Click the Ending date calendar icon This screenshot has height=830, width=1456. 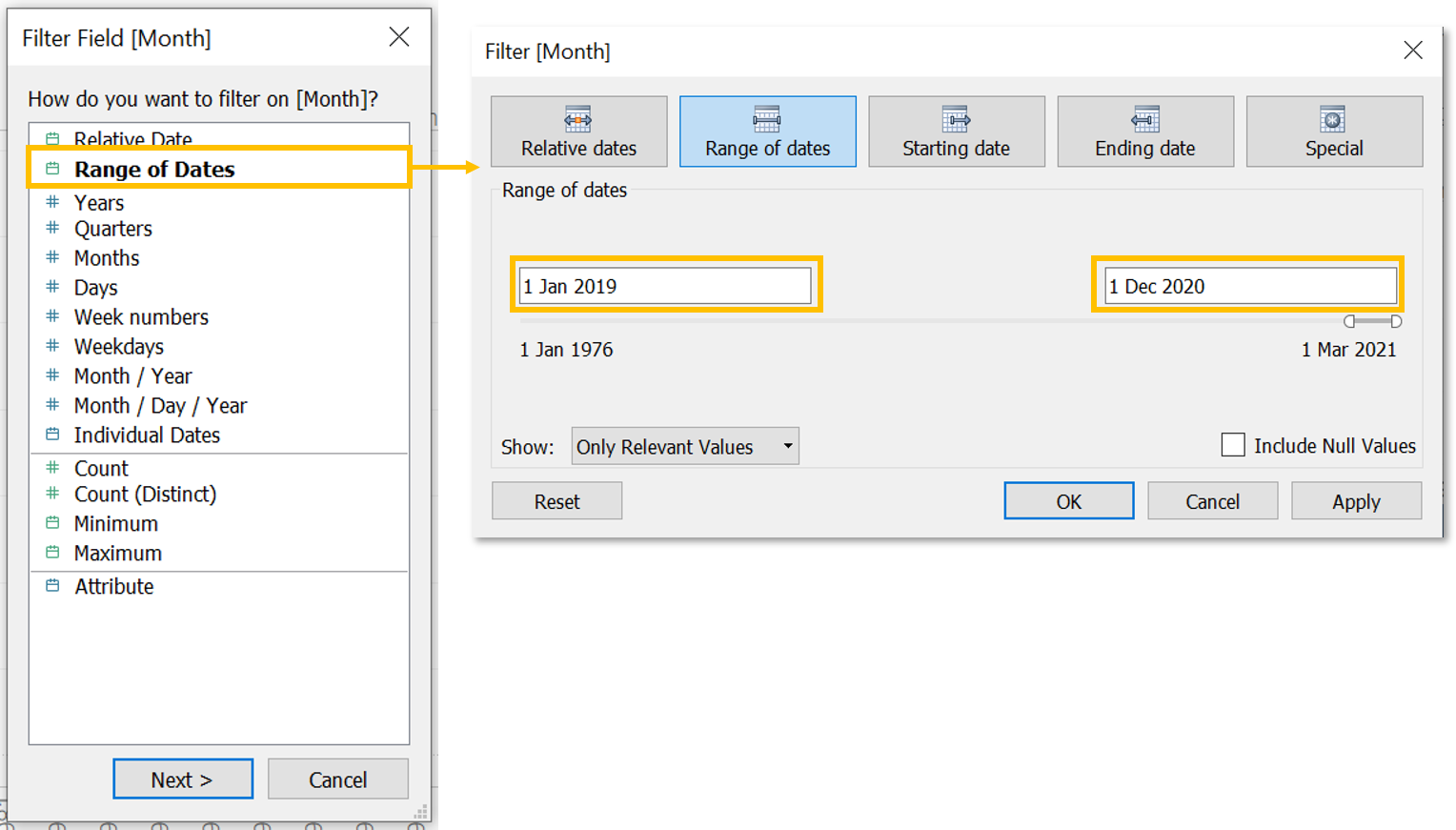(x=1144, y=119)
